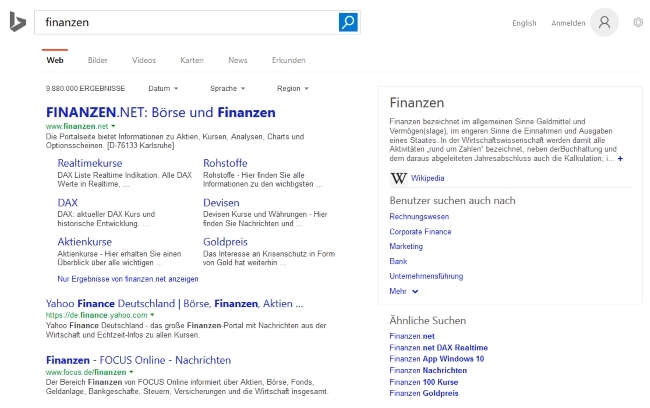Click the magnifier search button
The height and width of the screenshot is (408, 650).
coord(348,22)
